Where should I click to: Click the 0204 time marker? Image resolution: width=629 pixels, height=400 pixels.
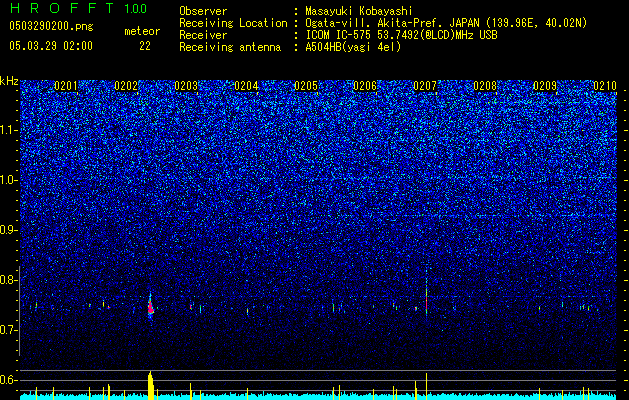(x=246, y=86)
